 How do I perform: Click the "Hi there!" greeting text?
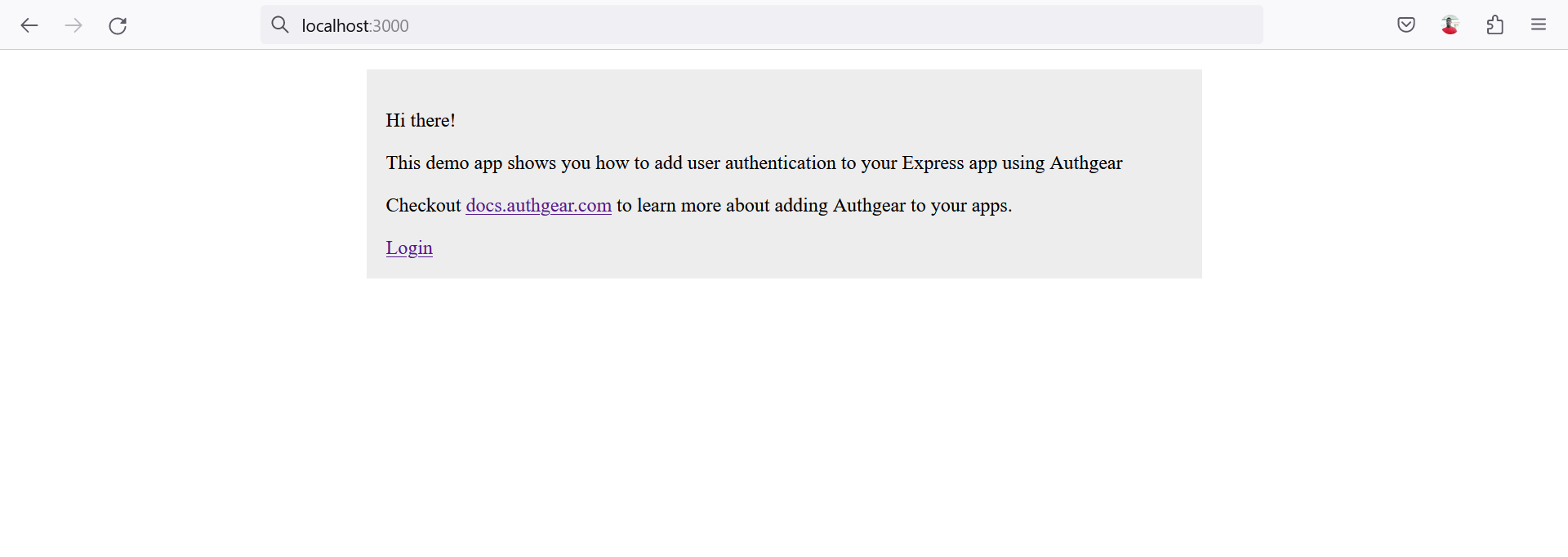(x=421, y=121)
